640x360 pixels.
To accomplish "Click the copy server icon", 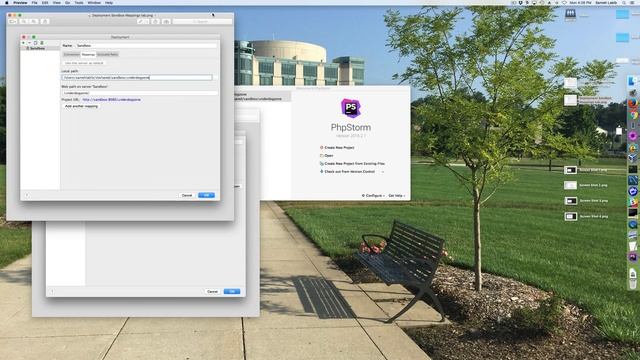I will (36, 42).
